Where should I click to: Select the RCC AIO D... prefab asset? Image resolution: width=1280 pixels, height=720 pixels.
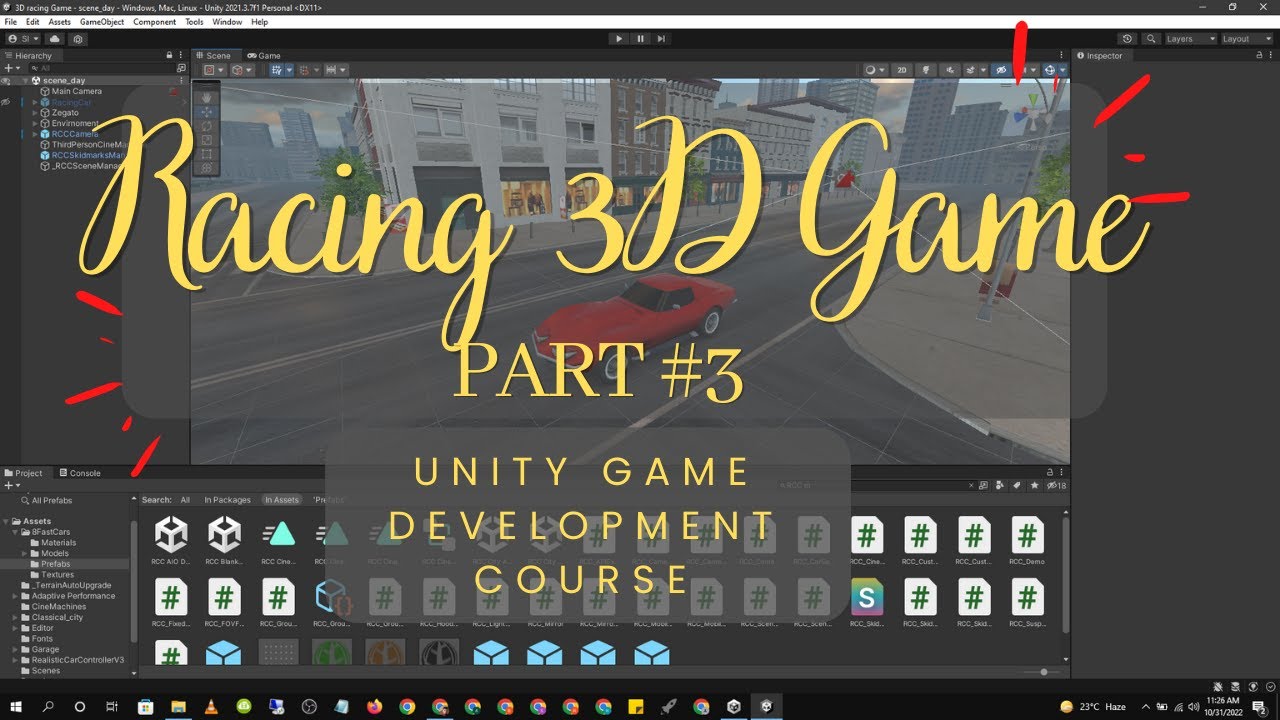(171, 542)
